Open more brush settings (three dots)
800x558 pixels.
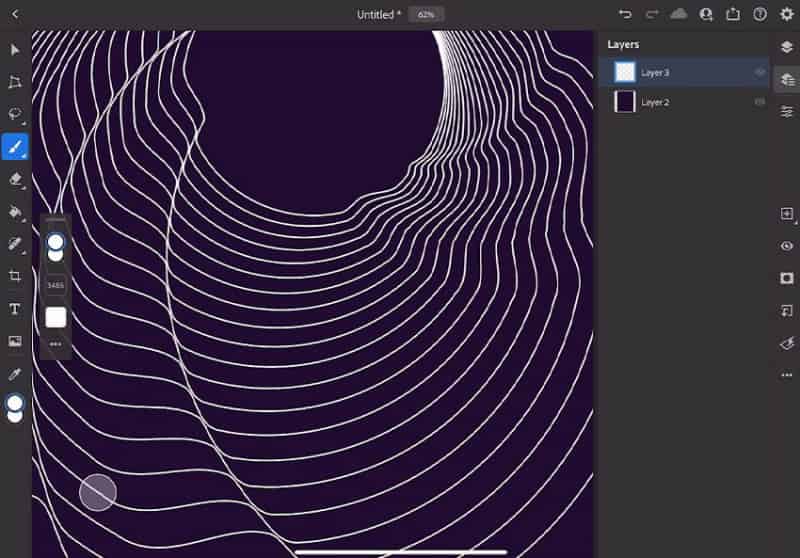point(56,344)
